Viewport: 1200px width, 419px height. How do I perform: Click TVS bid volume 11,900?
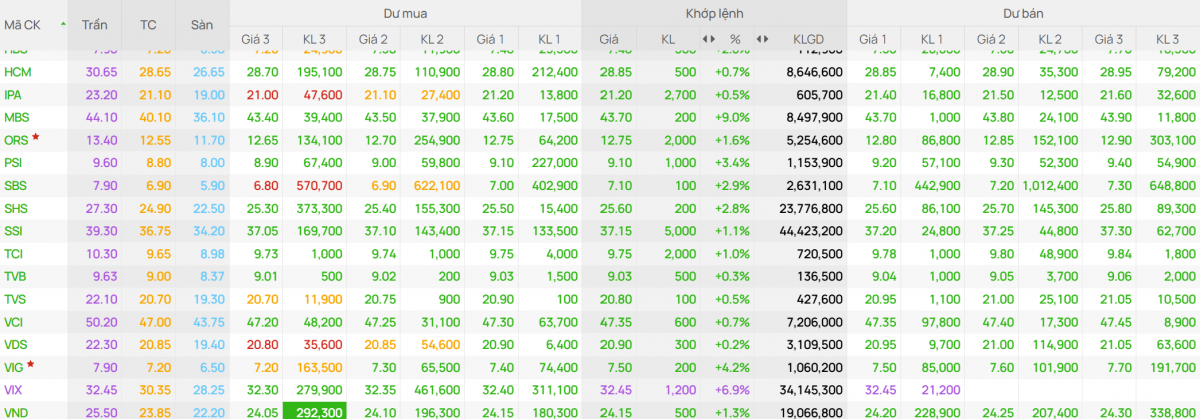321,298
